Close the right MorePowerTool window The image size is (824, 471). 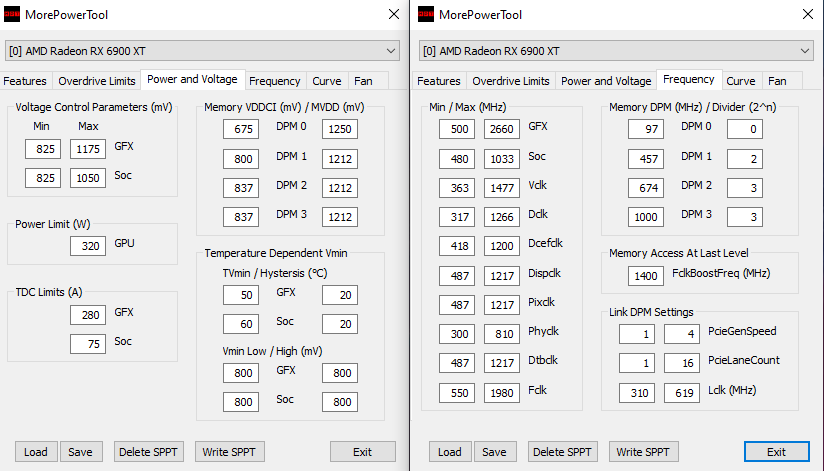(808, 14)
